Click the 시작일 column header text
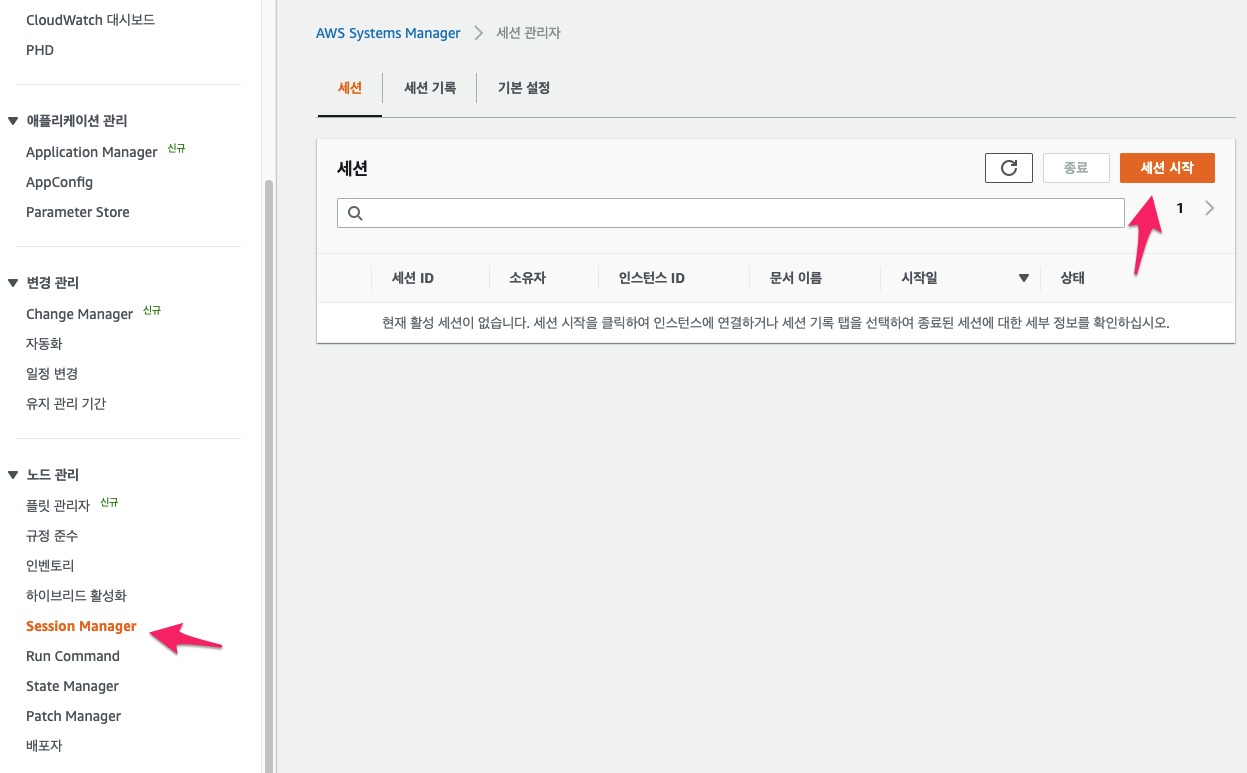1247x773 pixels. click(x=919, y=278)
